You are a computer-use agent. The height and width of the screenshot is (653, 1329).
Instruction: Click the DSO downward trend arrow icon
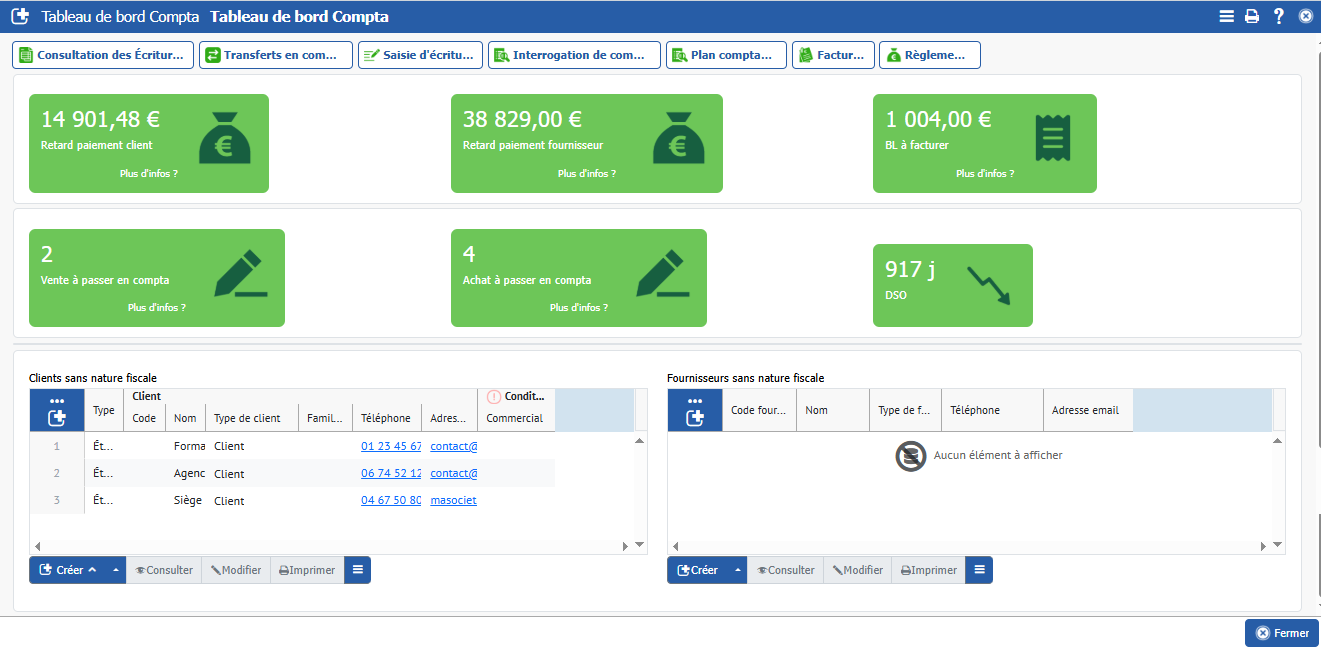989,285
